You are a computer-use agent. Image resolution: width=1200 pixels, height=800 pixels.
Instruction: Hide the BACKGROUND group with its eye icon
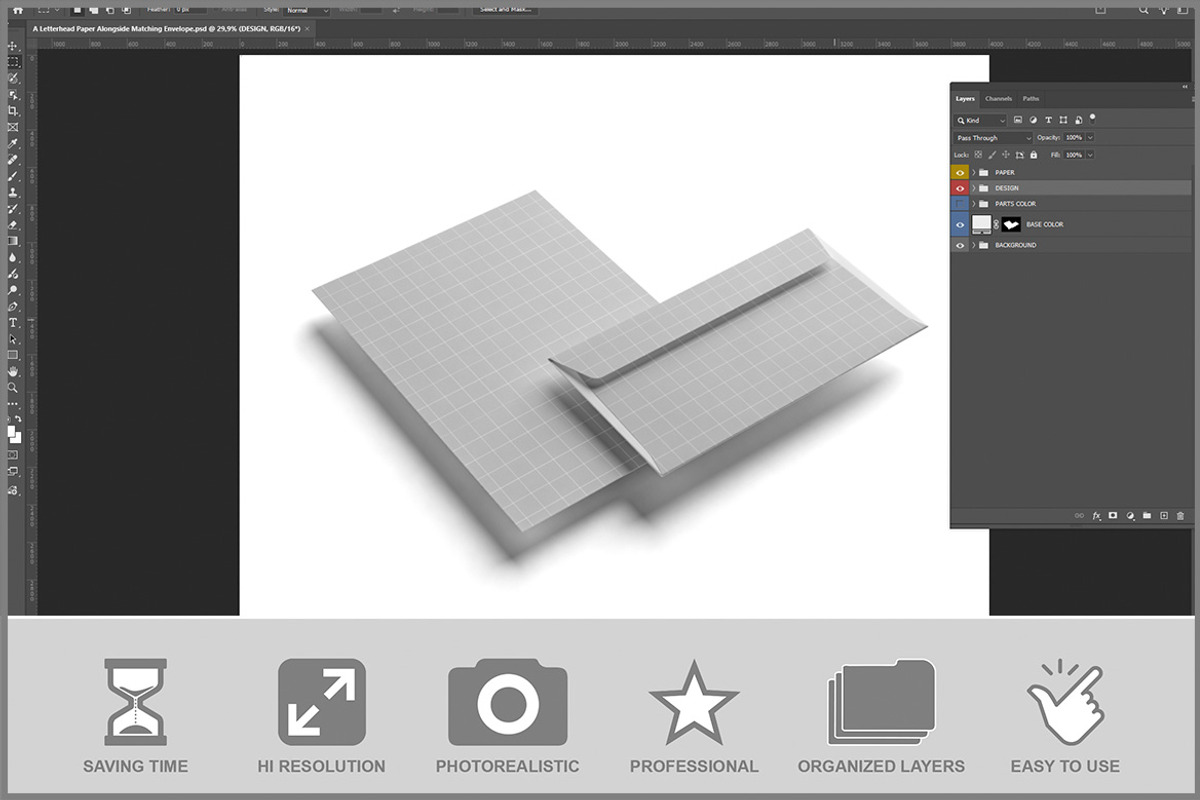pos(960,245)
